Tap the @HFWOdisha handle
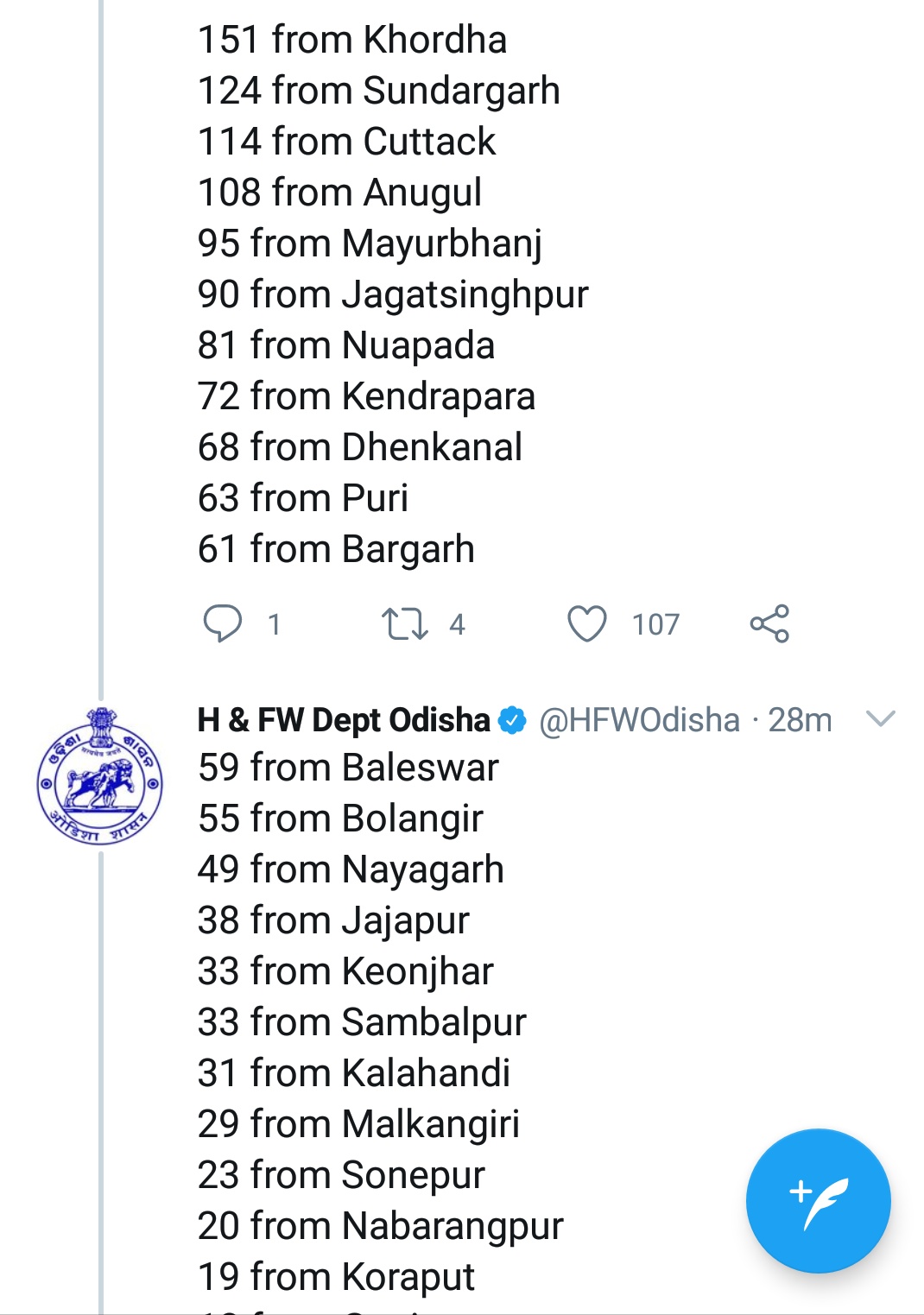Screen dimensions: 924x1315 pos(639,720)
